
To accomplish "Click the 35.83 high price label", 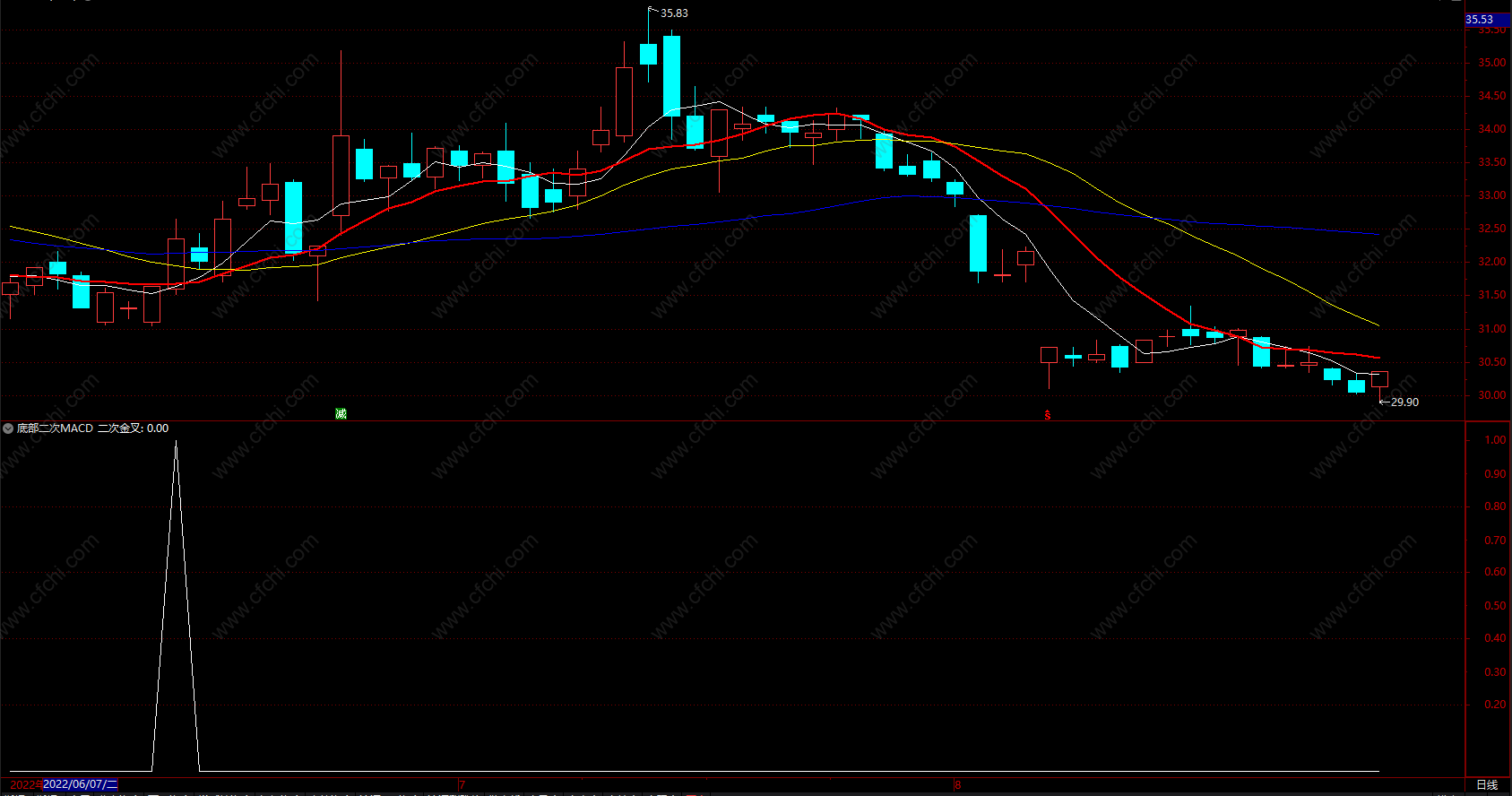I will 674,13.
